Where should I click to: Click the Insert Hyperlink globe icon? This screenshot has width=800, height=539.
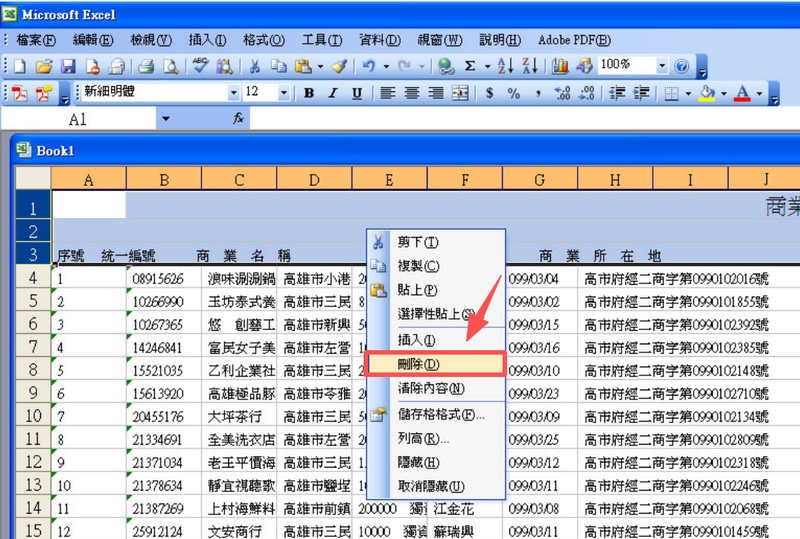pyautogui.click(x=446, y=66)
